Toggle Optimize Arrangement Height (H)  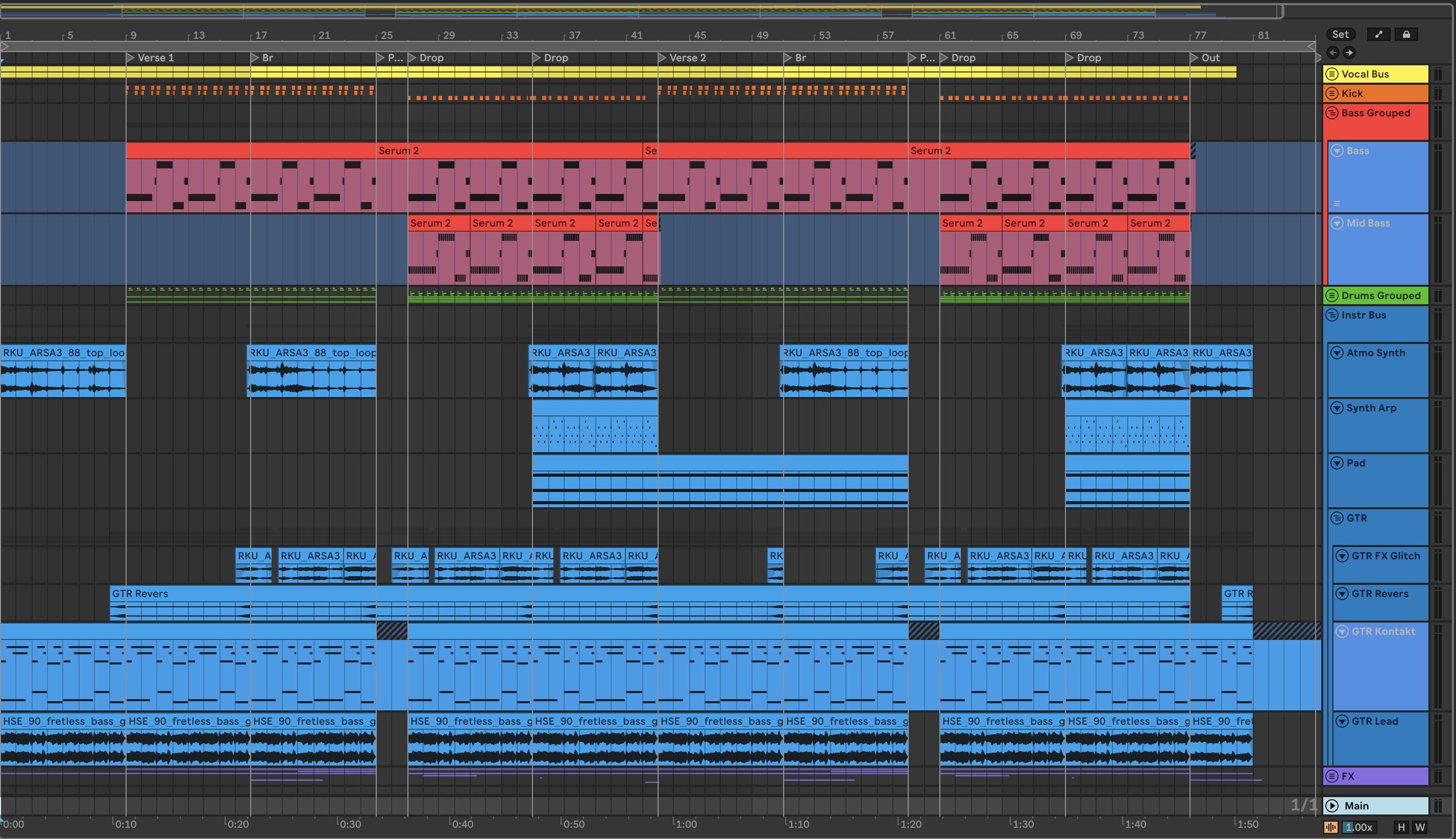(x=1401, y=827)
